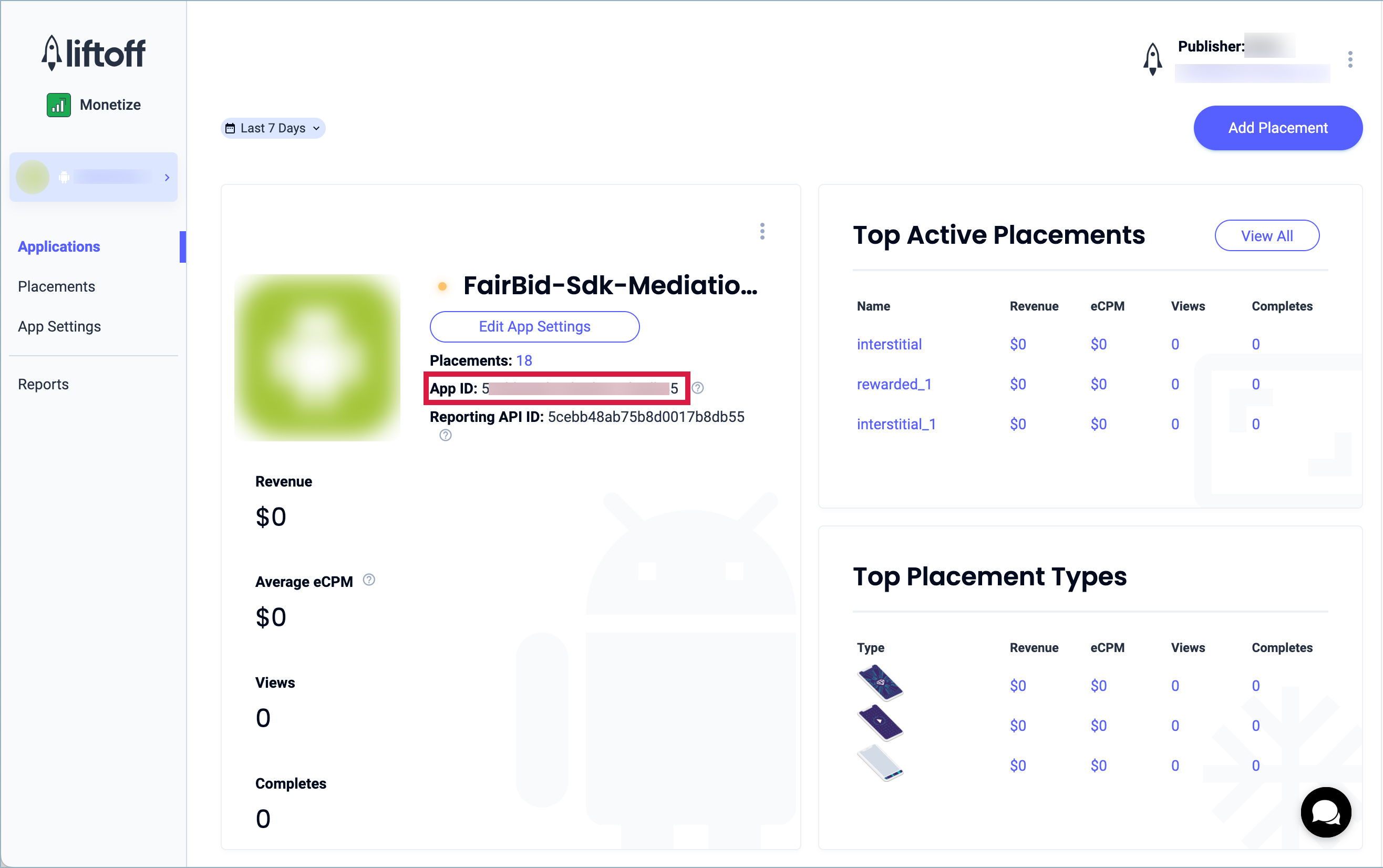Open the Last 7 Days date dropdown
Image resolution: width=1383 pixels, height=868 pixels.
click(x=273, y=129)
